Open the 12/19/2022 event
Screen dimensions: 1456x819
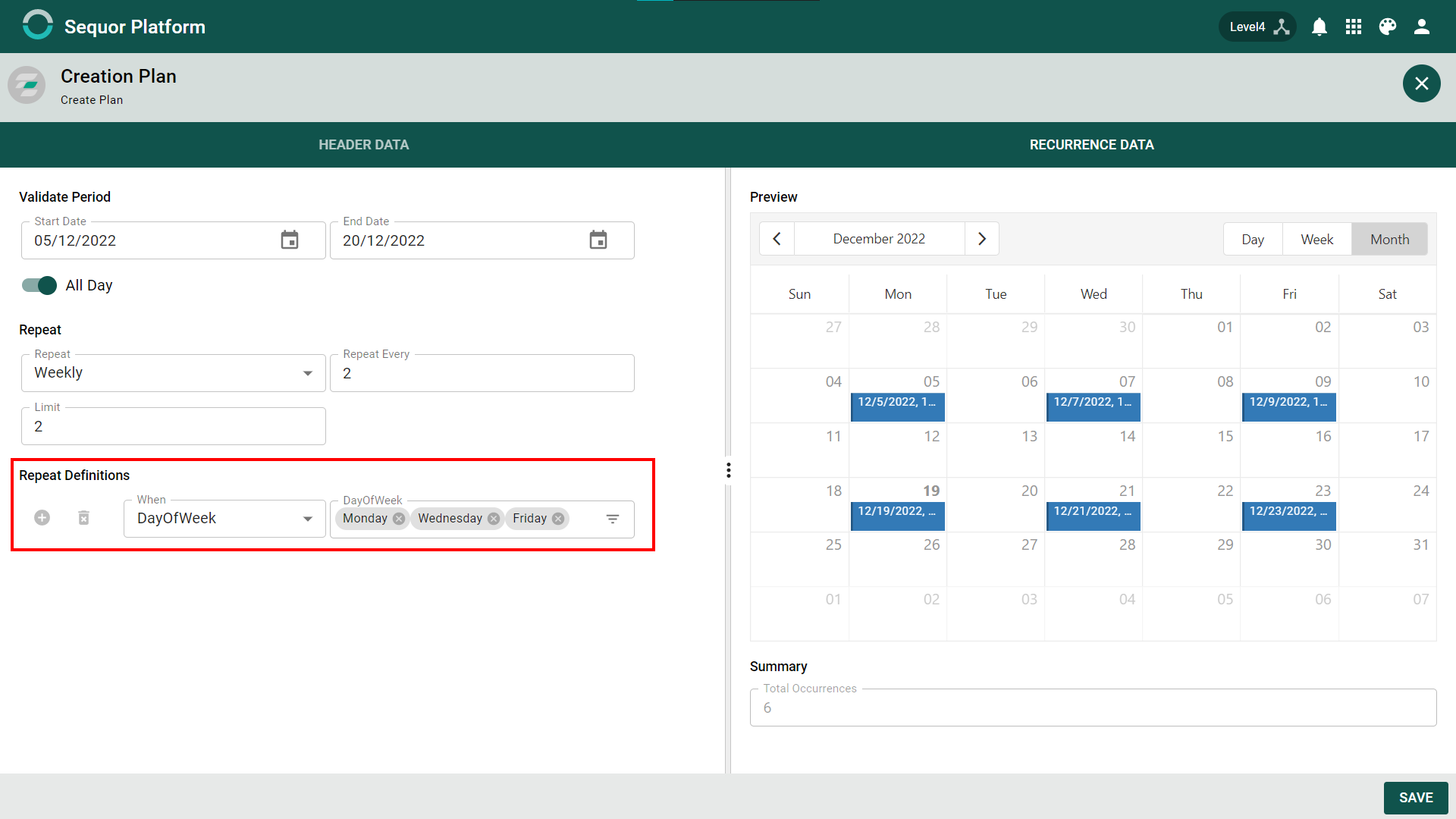coord(898,516)
